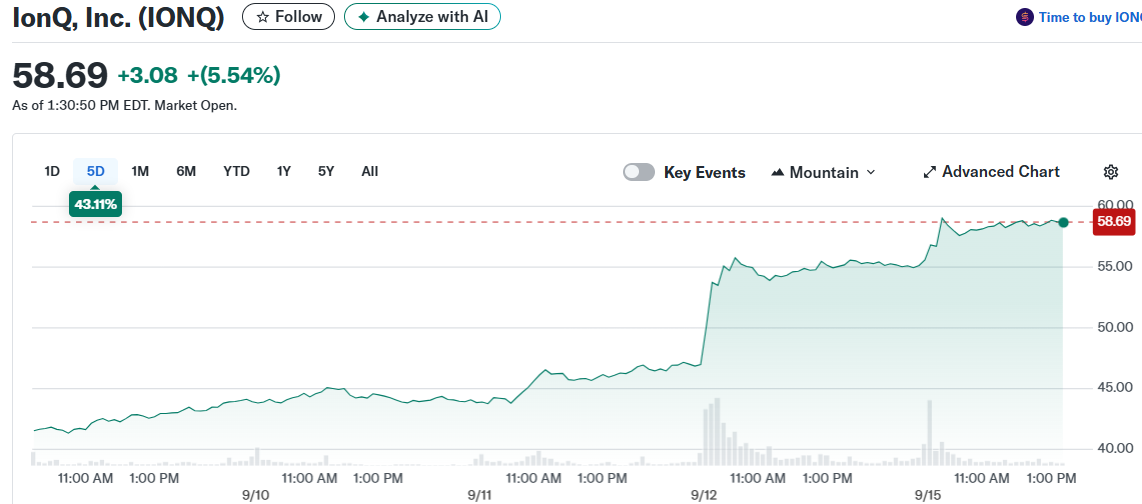Click the 9/11 date label
This screenshot has width=1142, height=504.
[x=480, y=495]
